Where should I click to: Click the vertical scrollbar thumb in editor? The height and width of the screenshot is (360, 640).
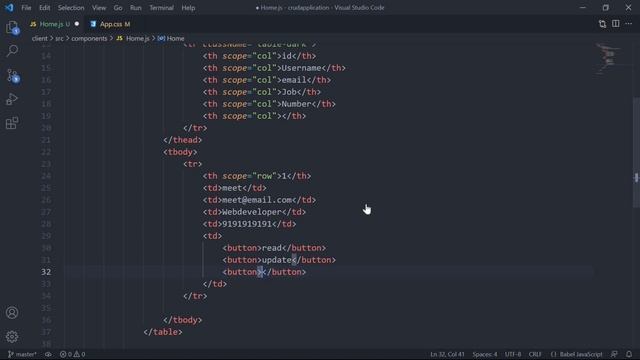(636, 153)
